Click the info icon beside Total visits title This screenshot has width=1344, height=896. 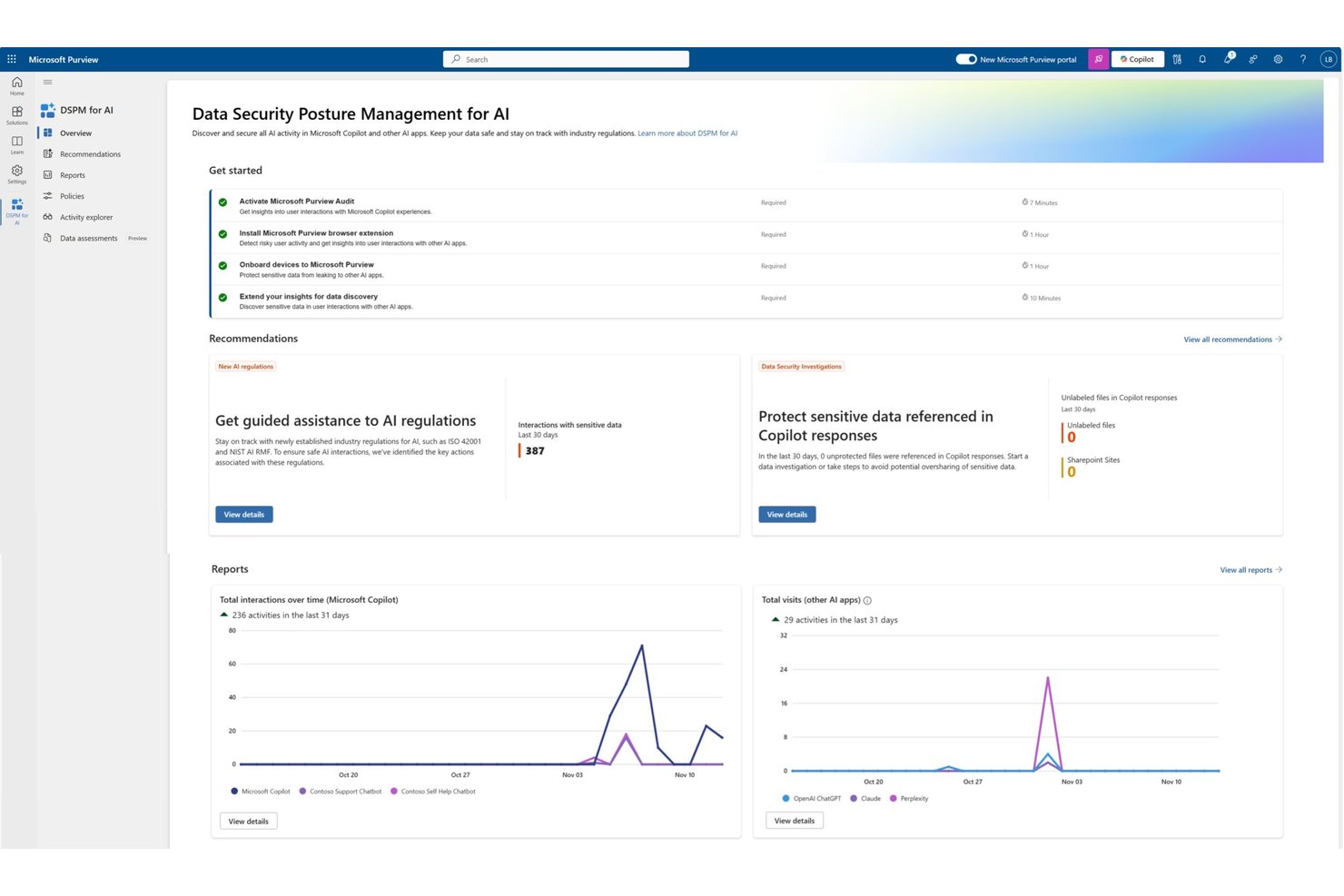[x=867, y=601]
